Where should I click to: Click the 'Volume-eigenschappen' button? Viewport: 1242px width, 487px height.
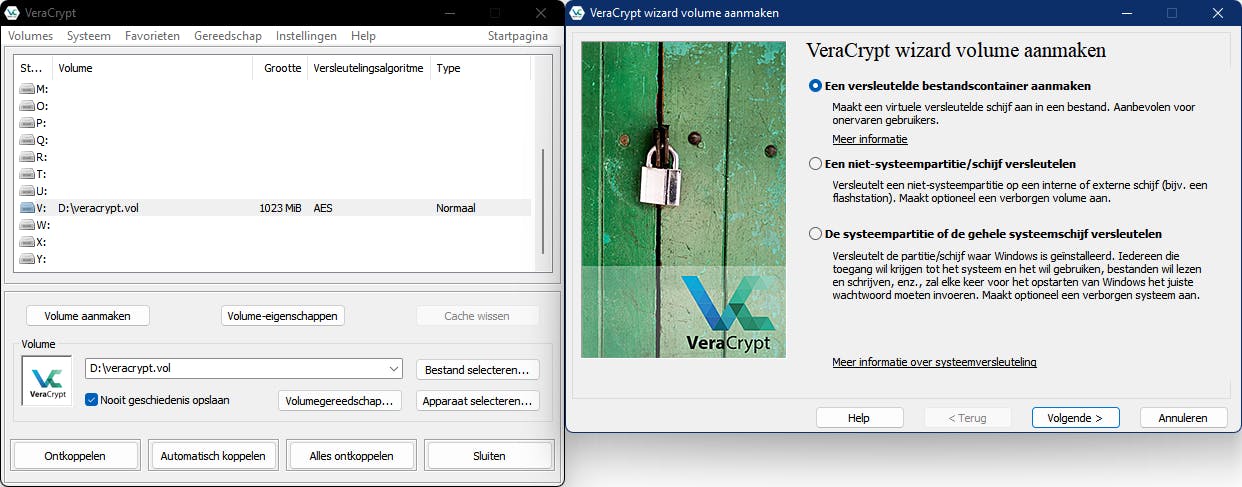283,316
